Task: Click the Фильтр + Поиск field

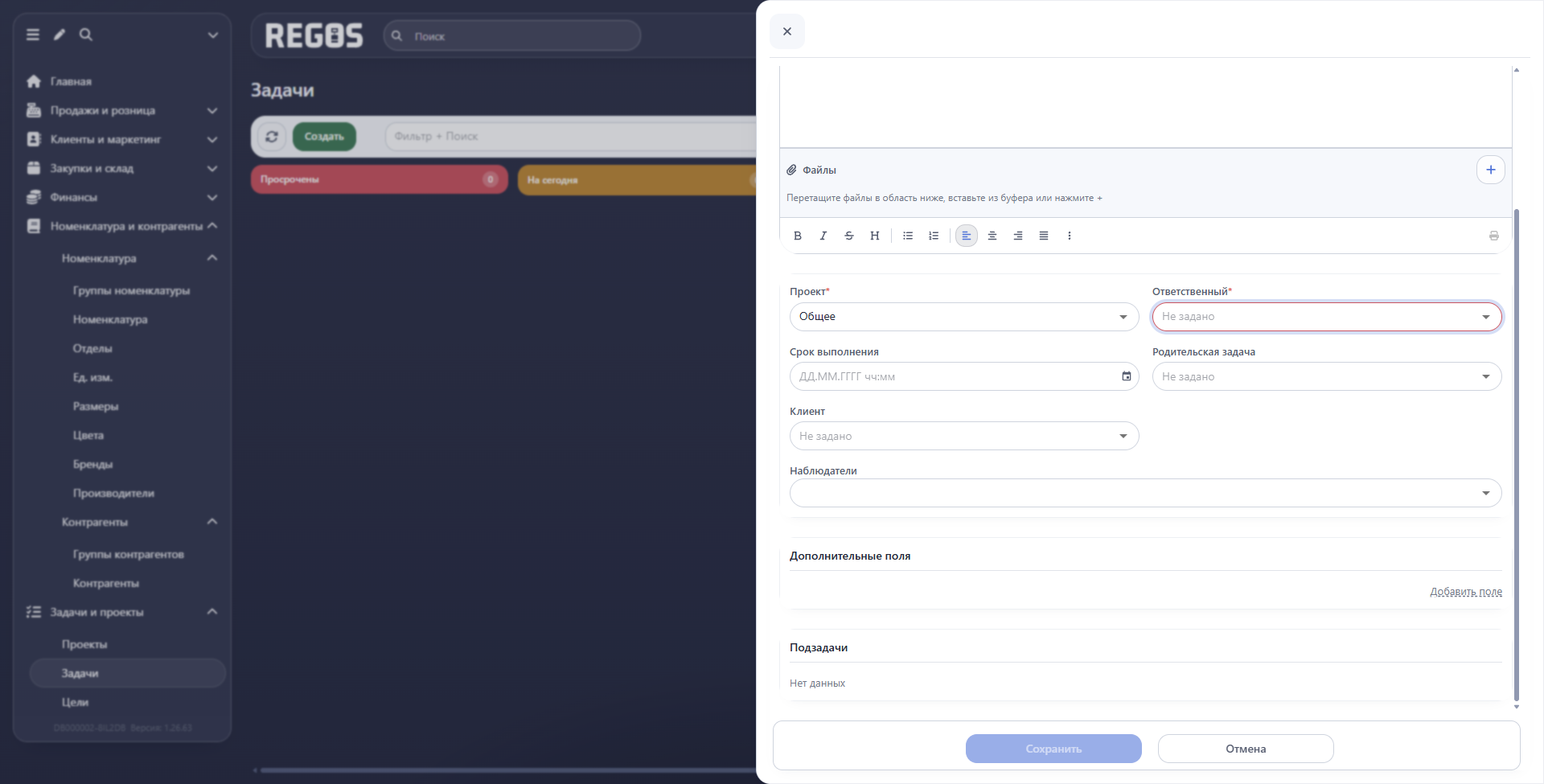Action: pyautogui.click(x=571, y=137)
